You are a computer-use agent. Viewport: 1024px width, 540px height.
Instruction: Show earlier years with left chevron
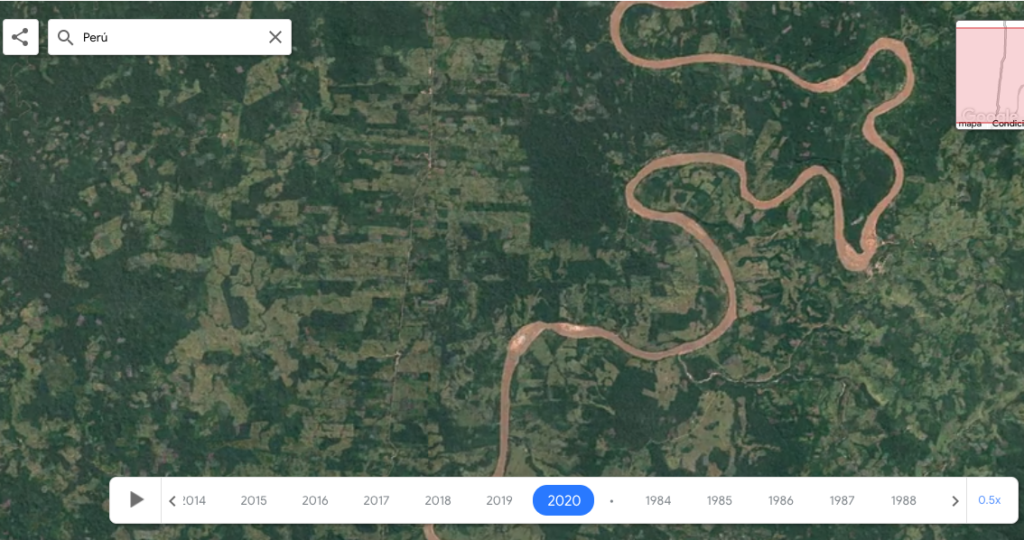coord(172,501)
